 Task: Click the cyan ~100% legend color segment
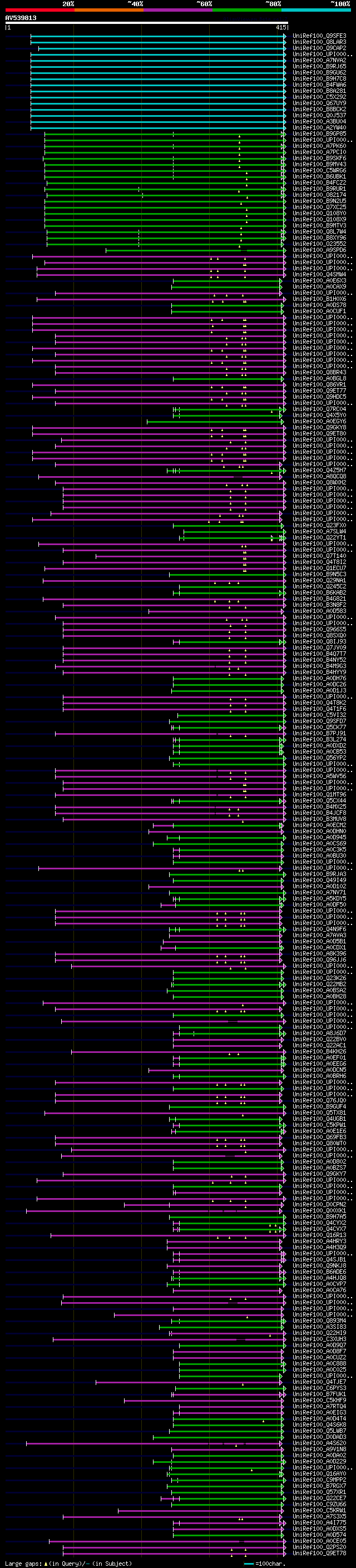click(316, 10)
